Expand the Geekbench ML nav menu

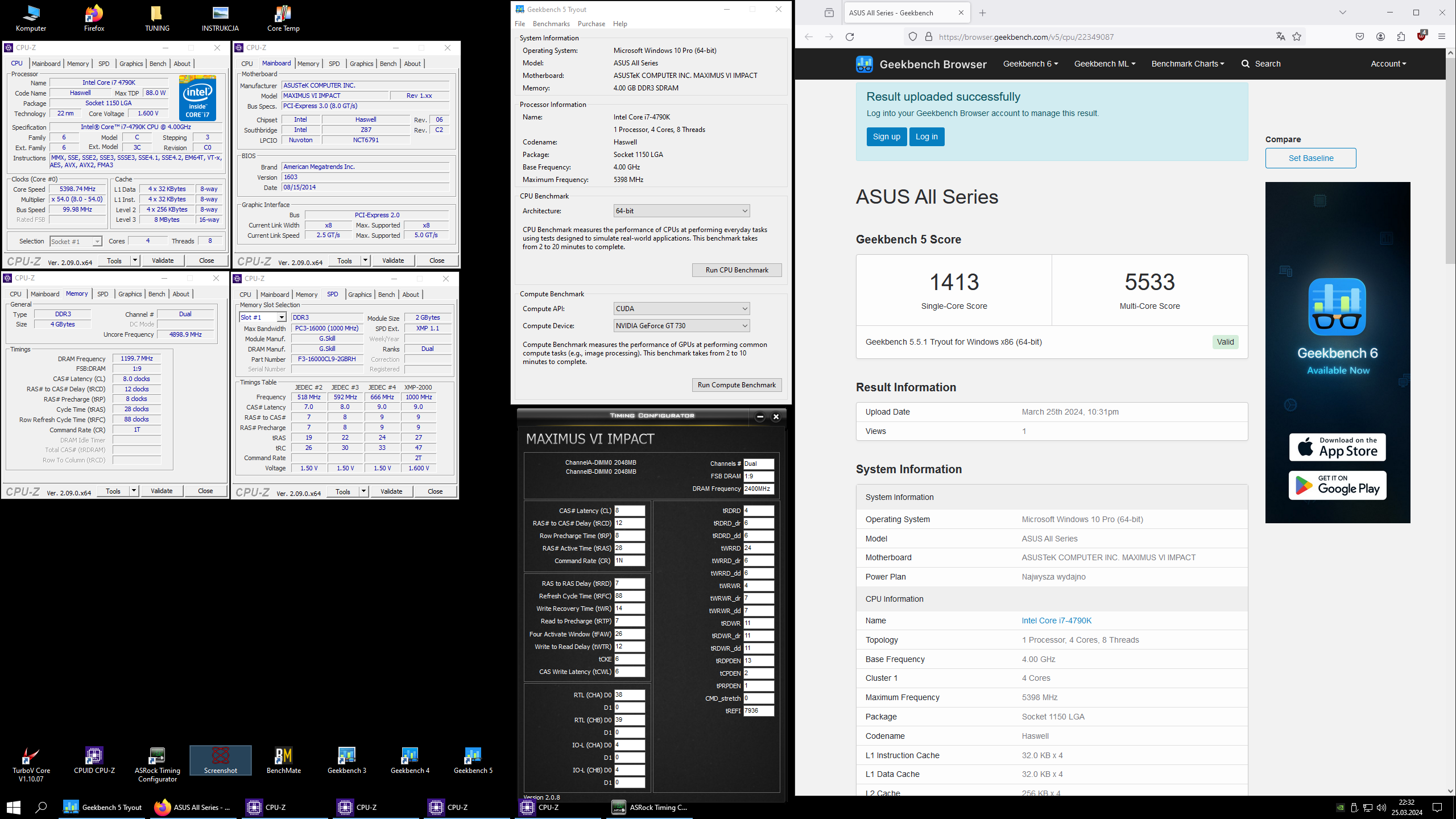click(x=1105, y=64)
